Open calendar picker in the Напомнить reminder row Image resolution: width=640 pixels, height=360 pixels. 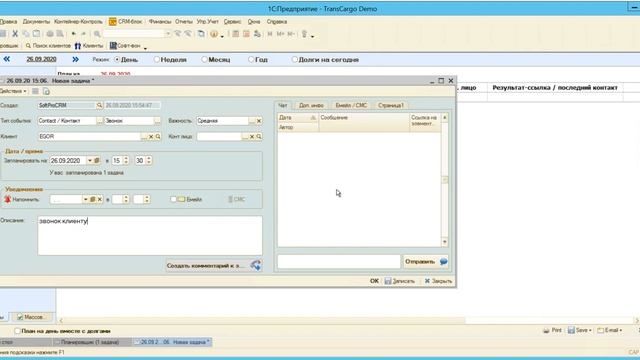click(93, 199)
